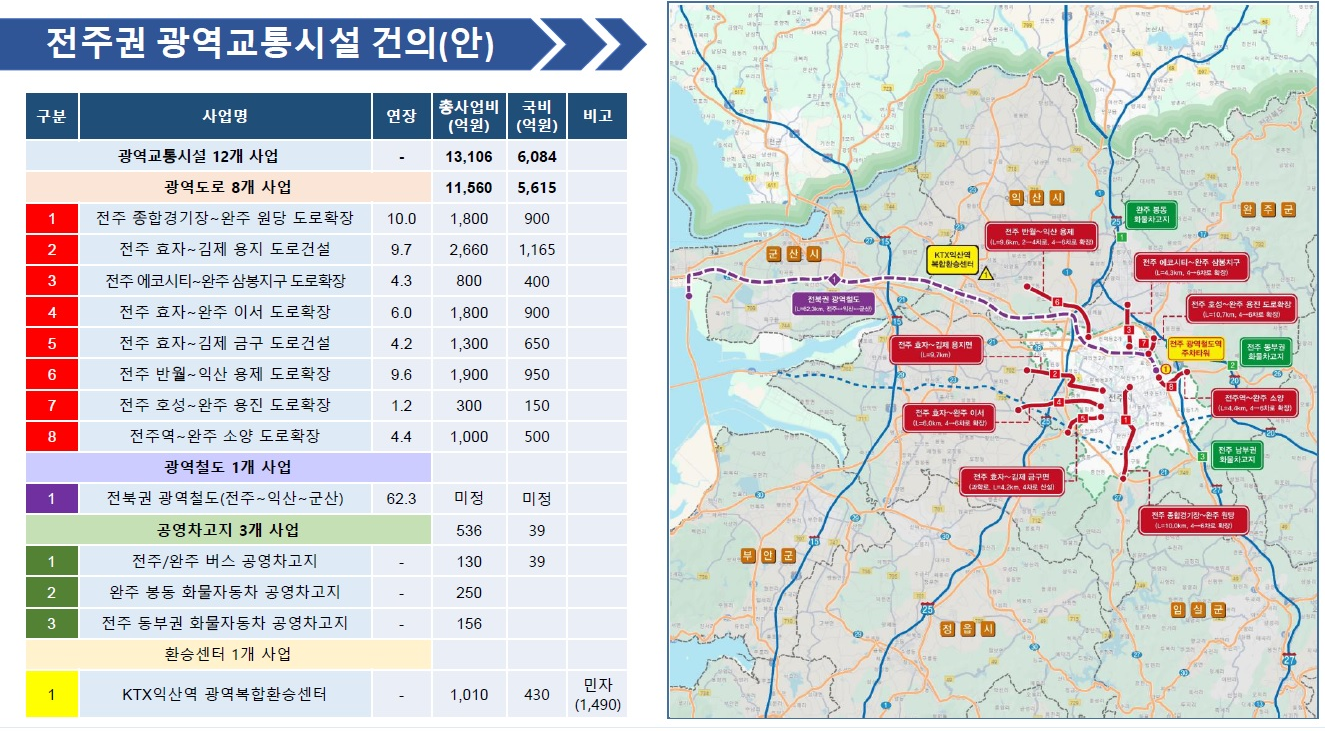1325x731 pixels.
Task: Open the 전주 효자~김제 용지면 map label
Action: (x=938, y=349)
